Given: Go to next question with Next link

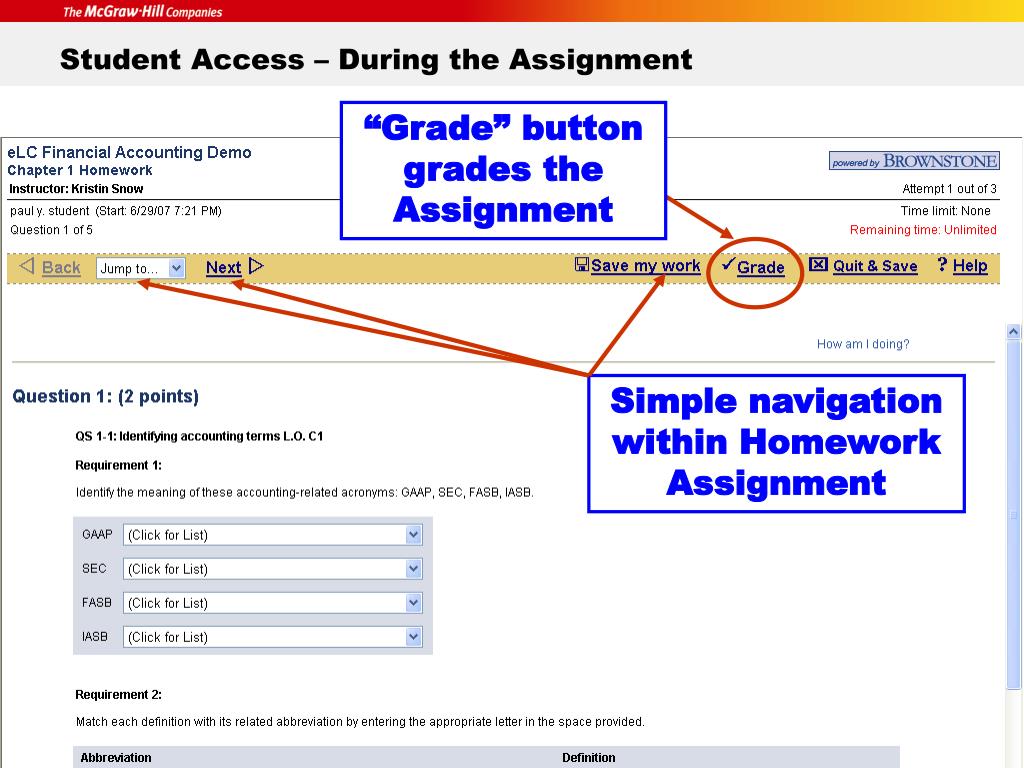Looking at the screenshot, I should (x=223, y=268).
